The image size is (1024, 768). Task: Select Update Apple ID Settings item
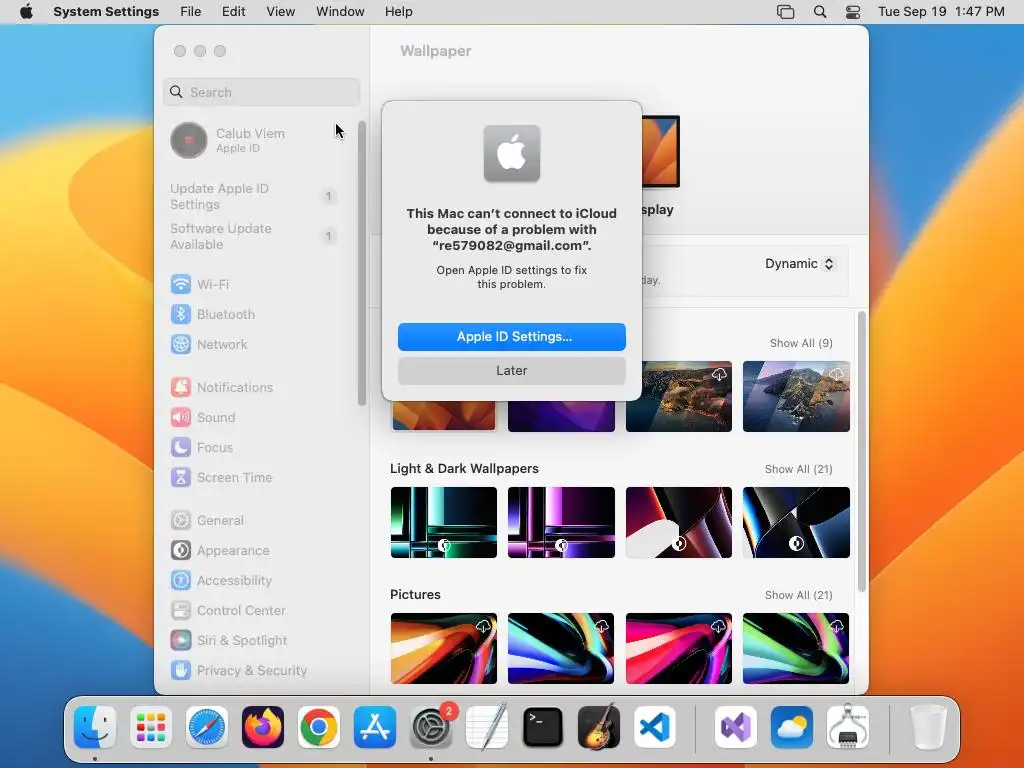click(253, 196)
